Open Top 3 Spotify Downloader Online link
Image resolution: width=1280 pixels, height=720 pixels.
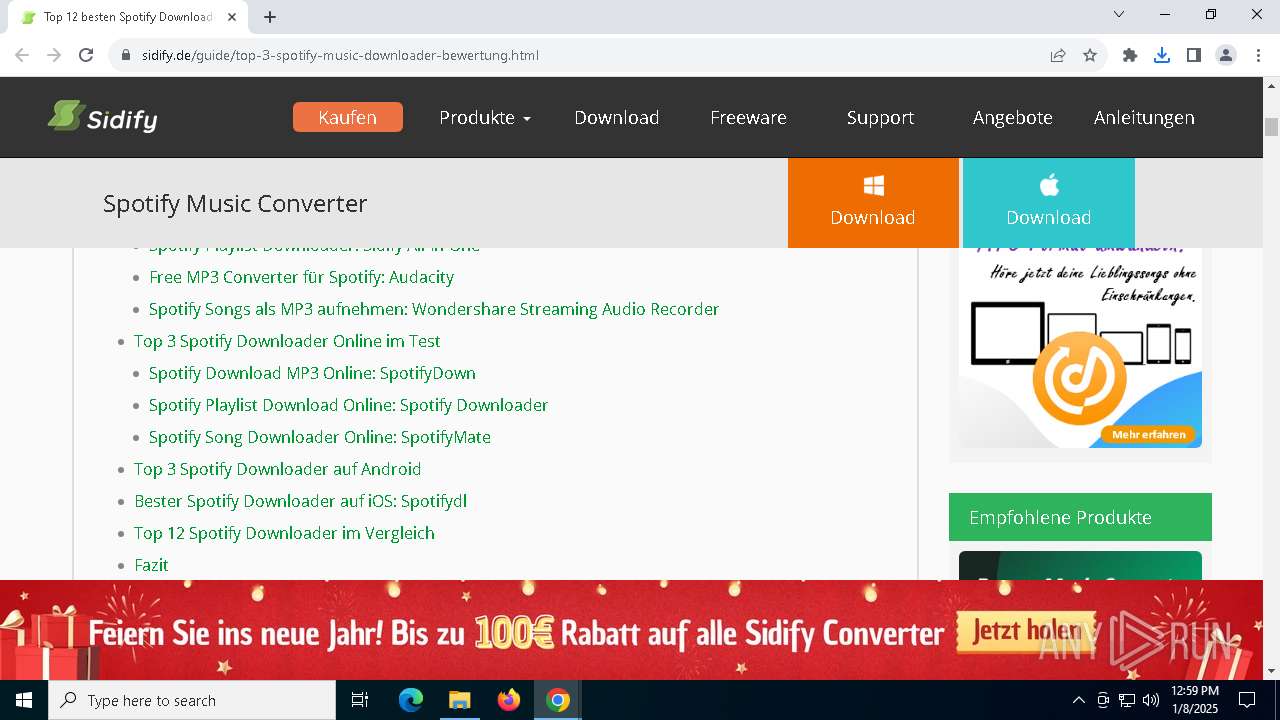pyautogui.click(x=287, y=341)
